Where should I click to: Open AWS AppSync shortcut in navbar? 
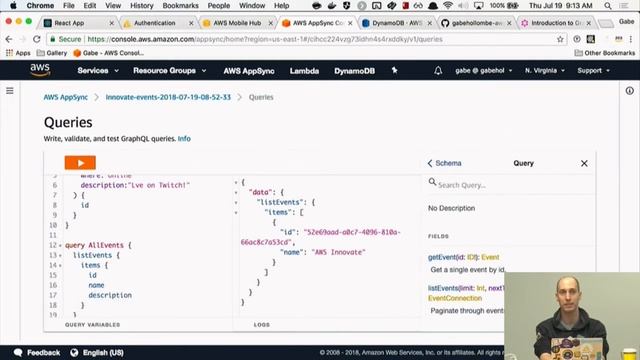tap(249, 71)
